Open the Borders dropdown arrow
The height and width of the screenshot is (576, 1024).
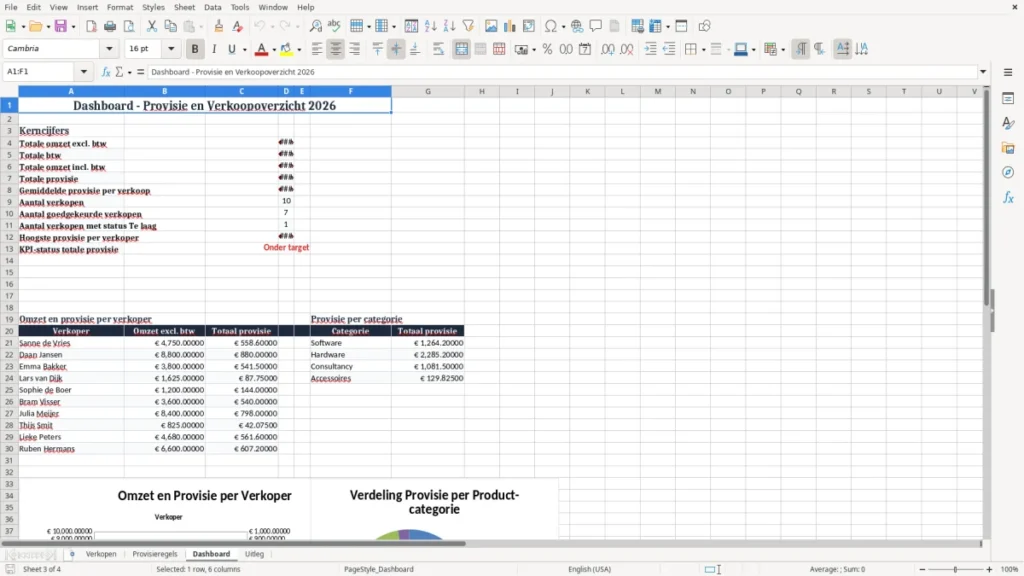tap(703, 50)
